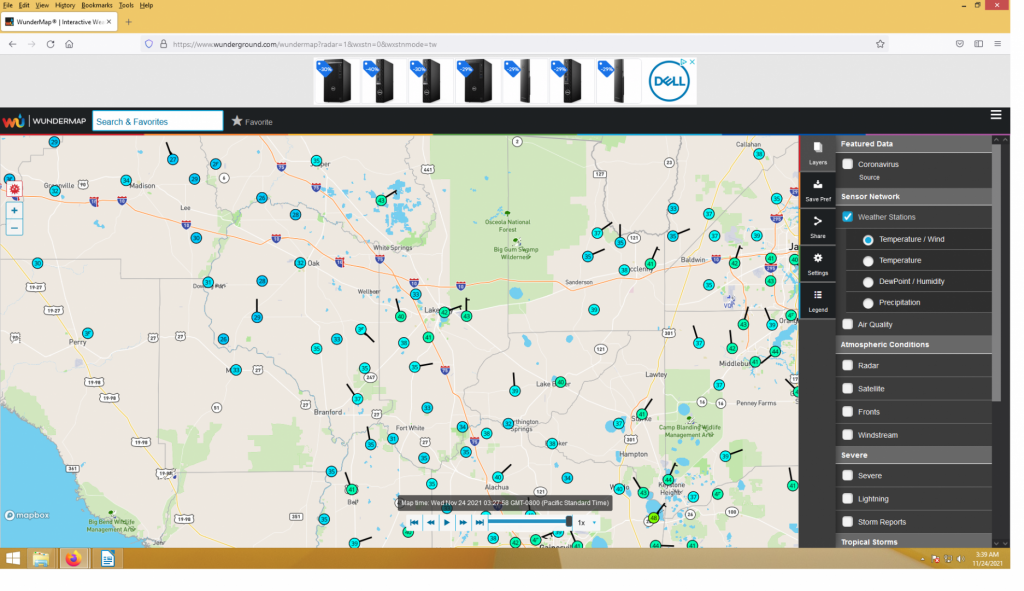Open the History menu
This screenshot has width=1024, height=591.
(65, 5)
